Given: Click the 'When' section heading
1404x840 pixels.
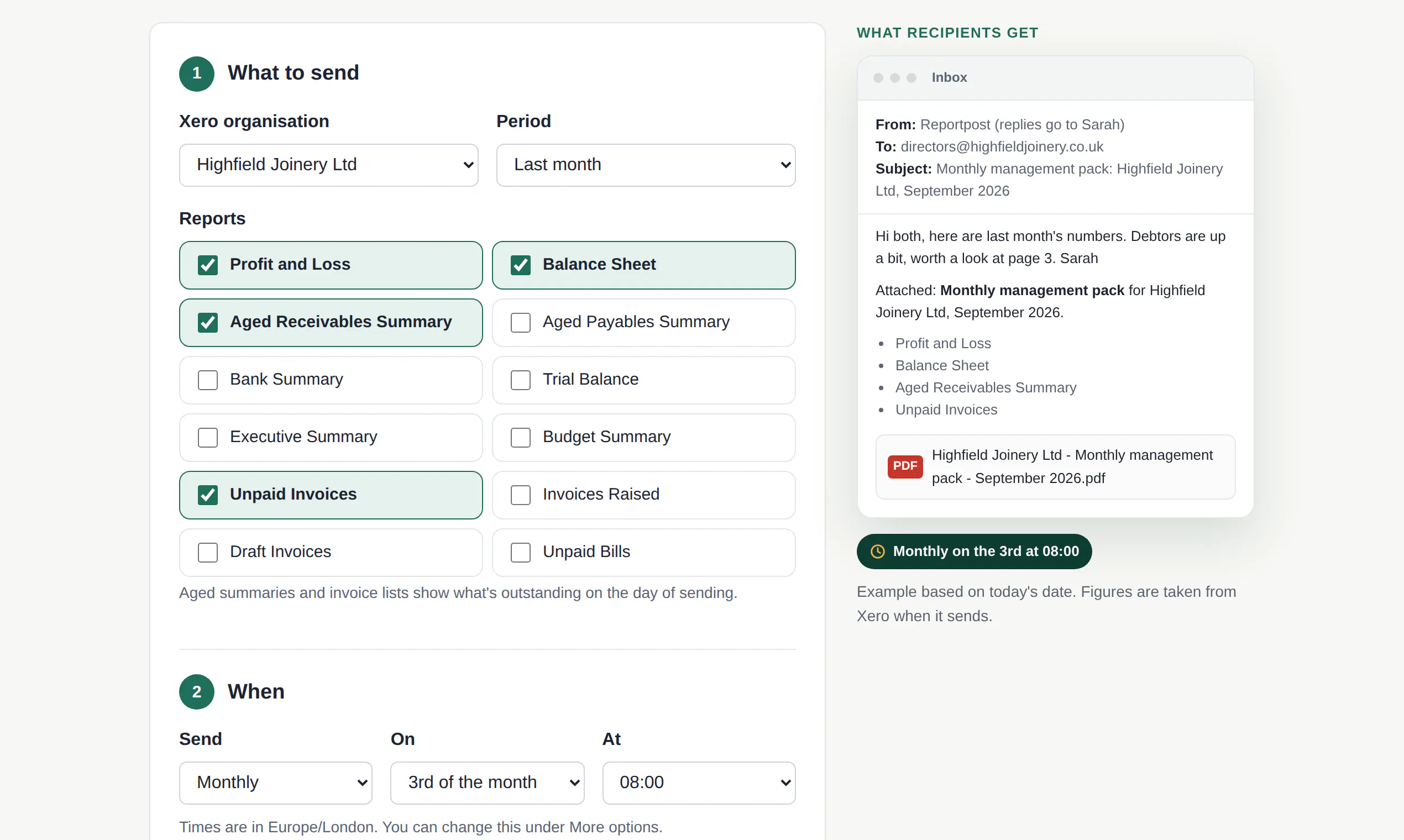Looking at the screenshot, I should (x=256, y=692).
